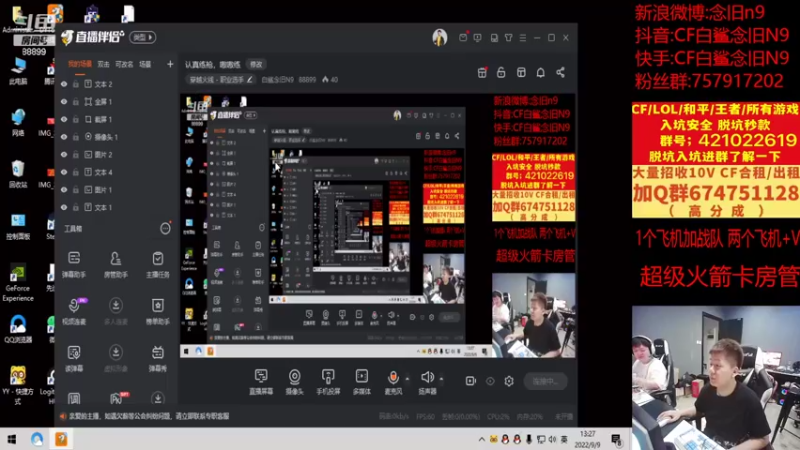This screenshot has width=800, height=450.
Task: Open the Windows Start menu
Action: 11,439
